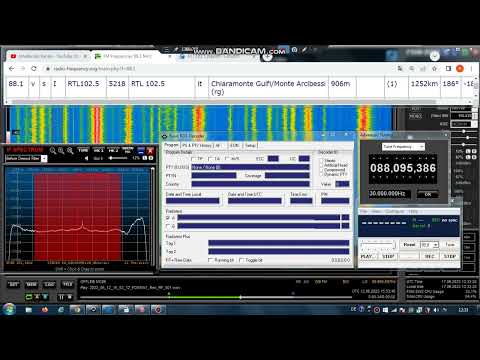Viewport: 480px width, 360px height.
Task: Open the Before Demod Filter dropdown
Action: point(44,159)
